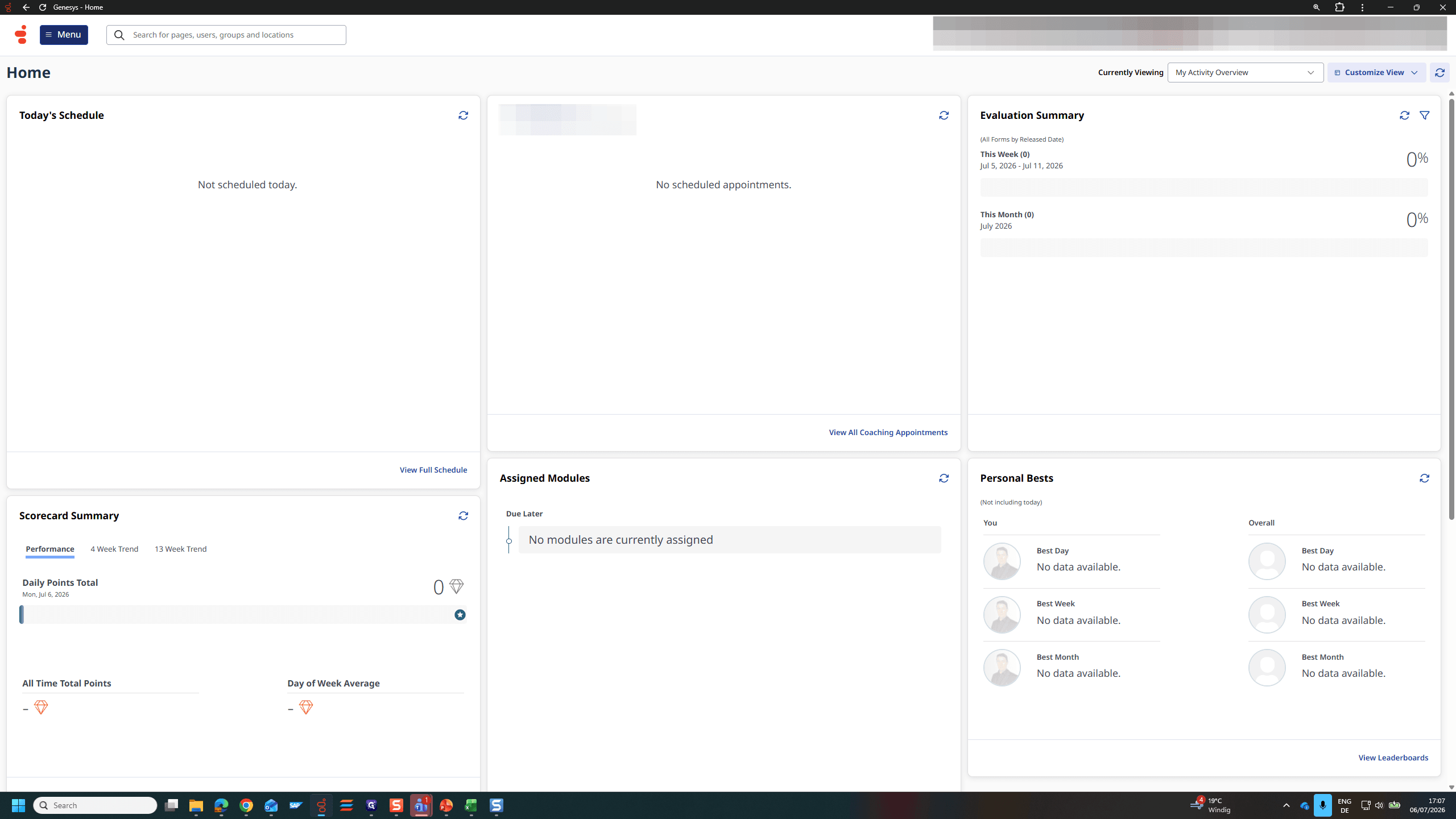Go back with the title bar arrow
The height and width of the screenshot is (819, 1456).
(x=26, y=7)
